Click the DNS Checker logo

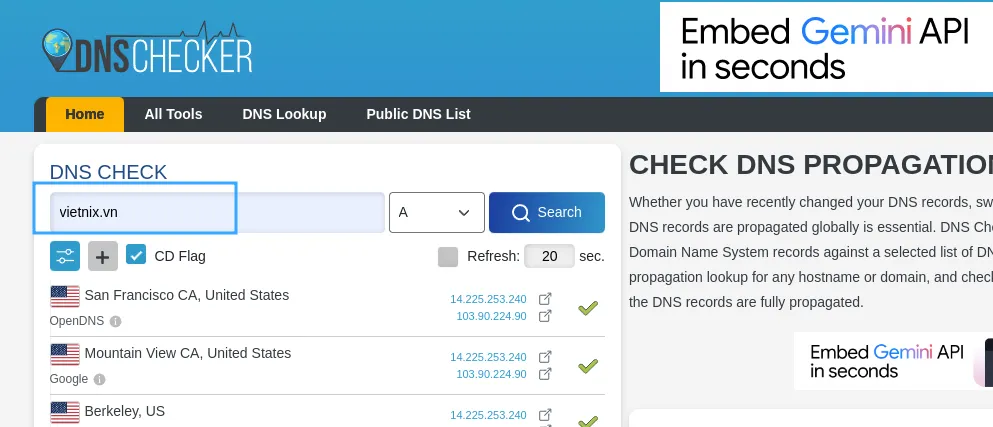pyautogui.click(x=147, y=49)
